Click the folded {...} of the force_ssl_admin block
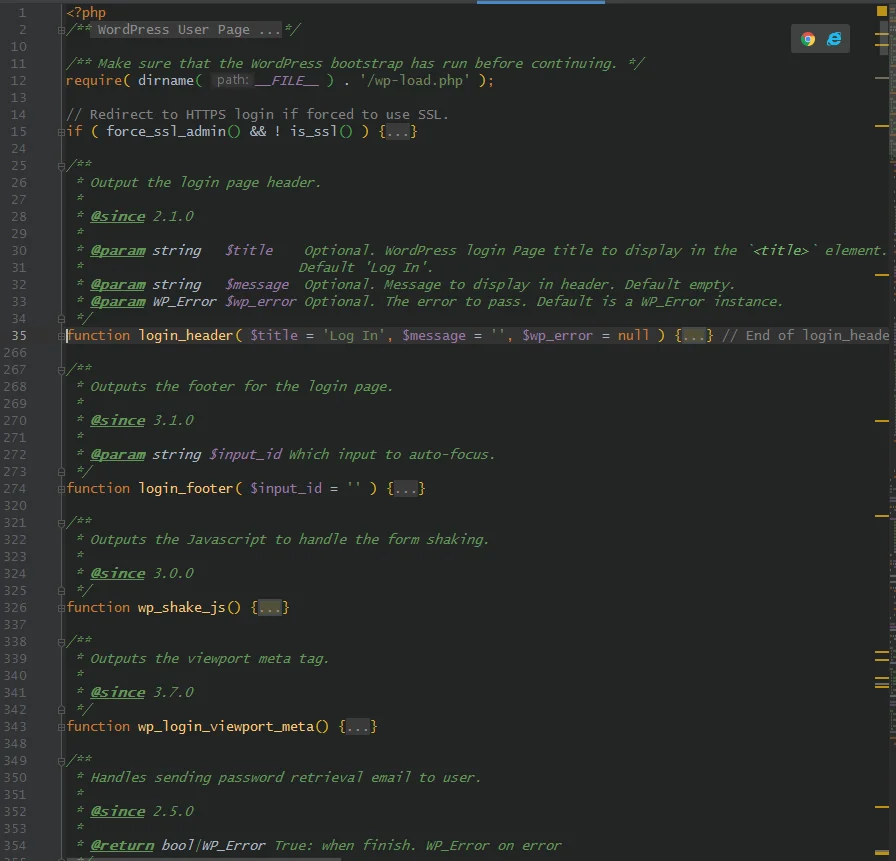This screenshot has width=896, height=861. [398, 131]
